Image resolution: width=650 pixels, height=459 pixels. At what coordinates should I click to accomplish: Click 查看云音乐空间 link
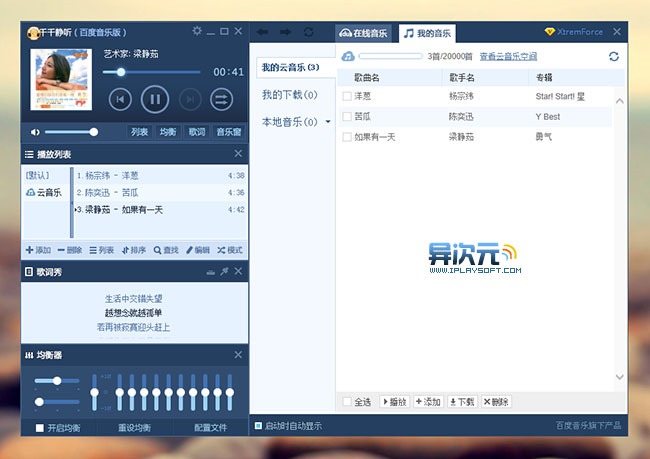click(x=508, y=56)
